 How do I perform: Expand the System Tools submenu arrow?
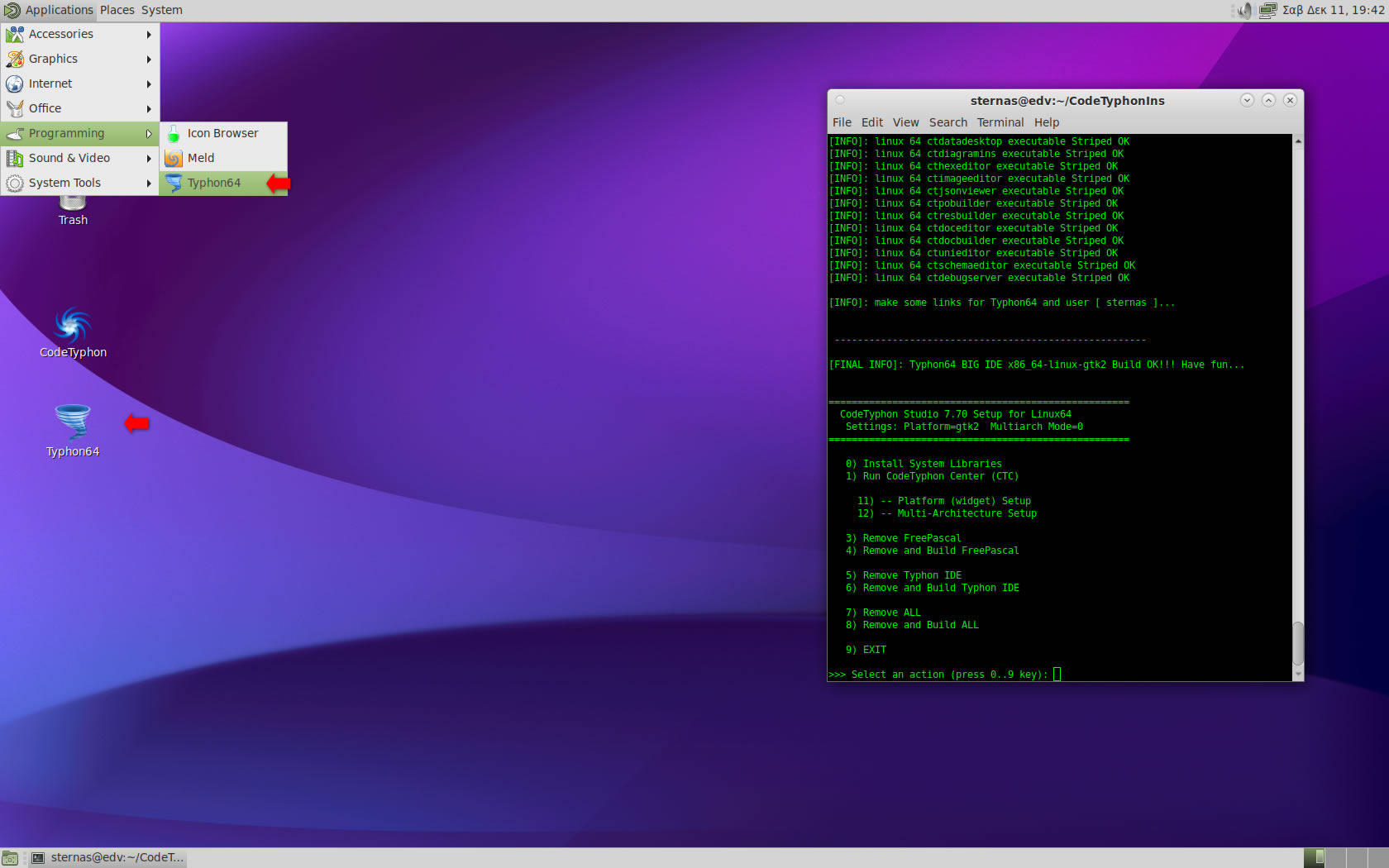(149, 183)
